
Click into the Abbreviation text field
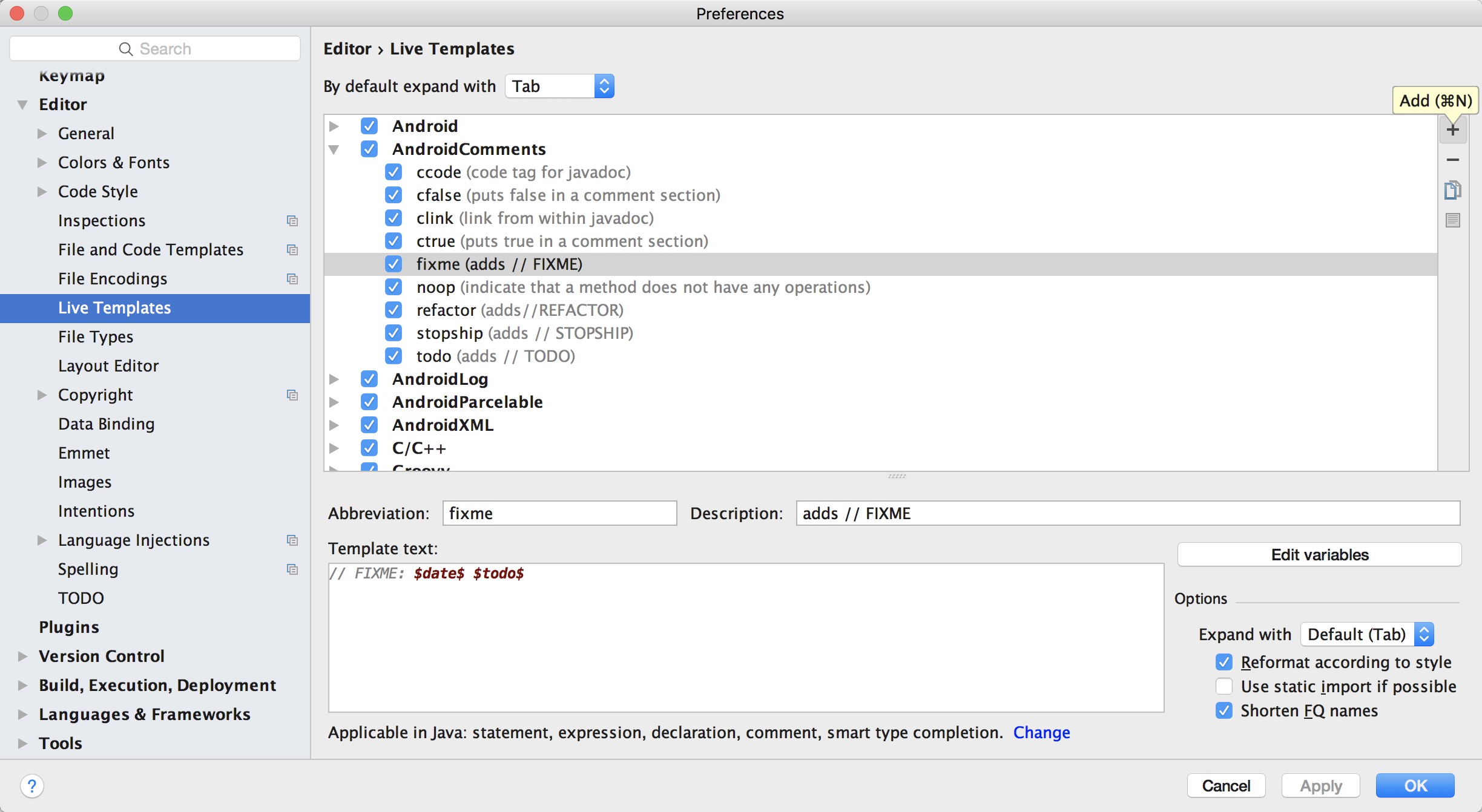pyautogui.click(x=559, y=513)
